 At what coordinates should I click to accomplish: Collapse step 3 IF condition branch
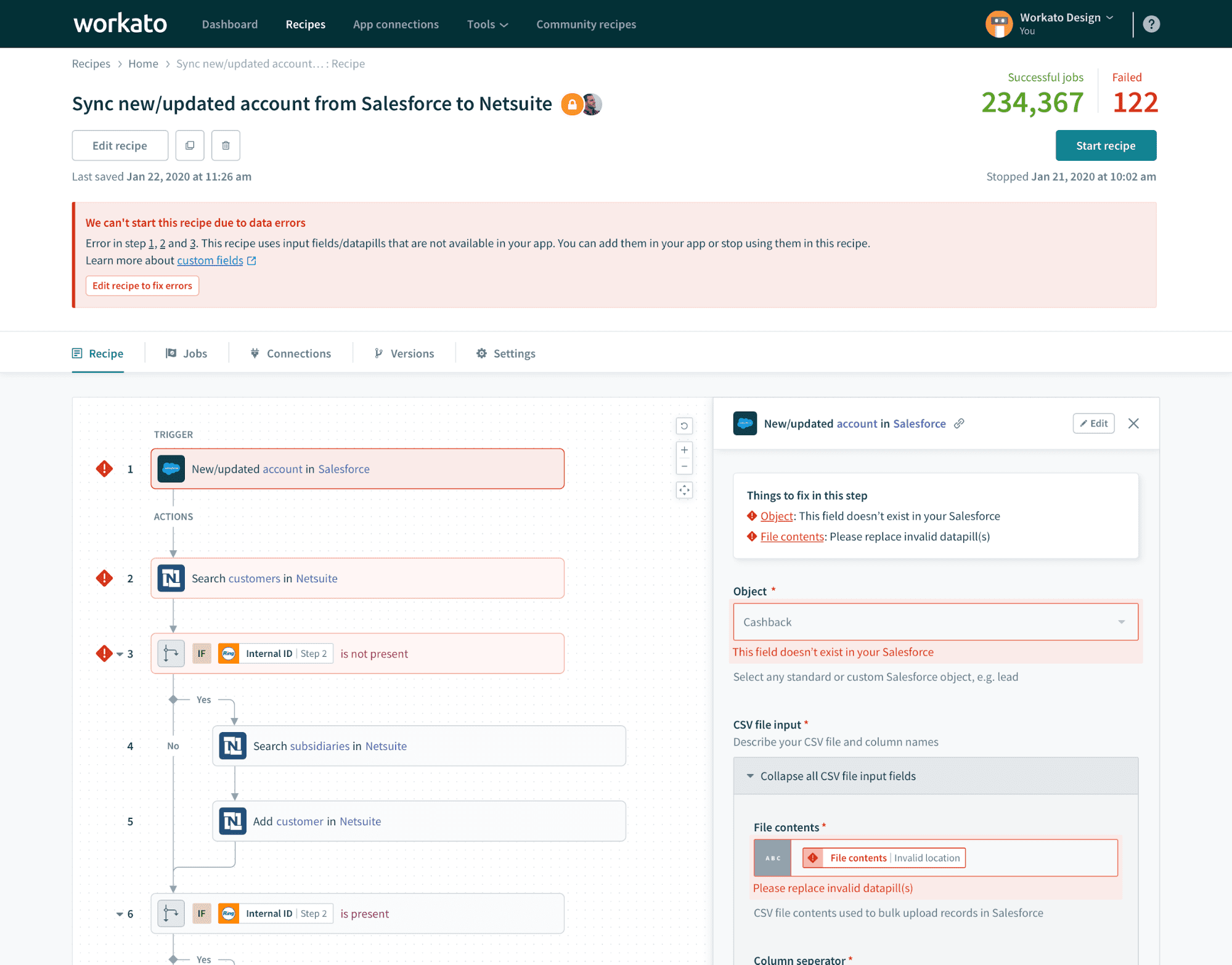pos(120,654)
